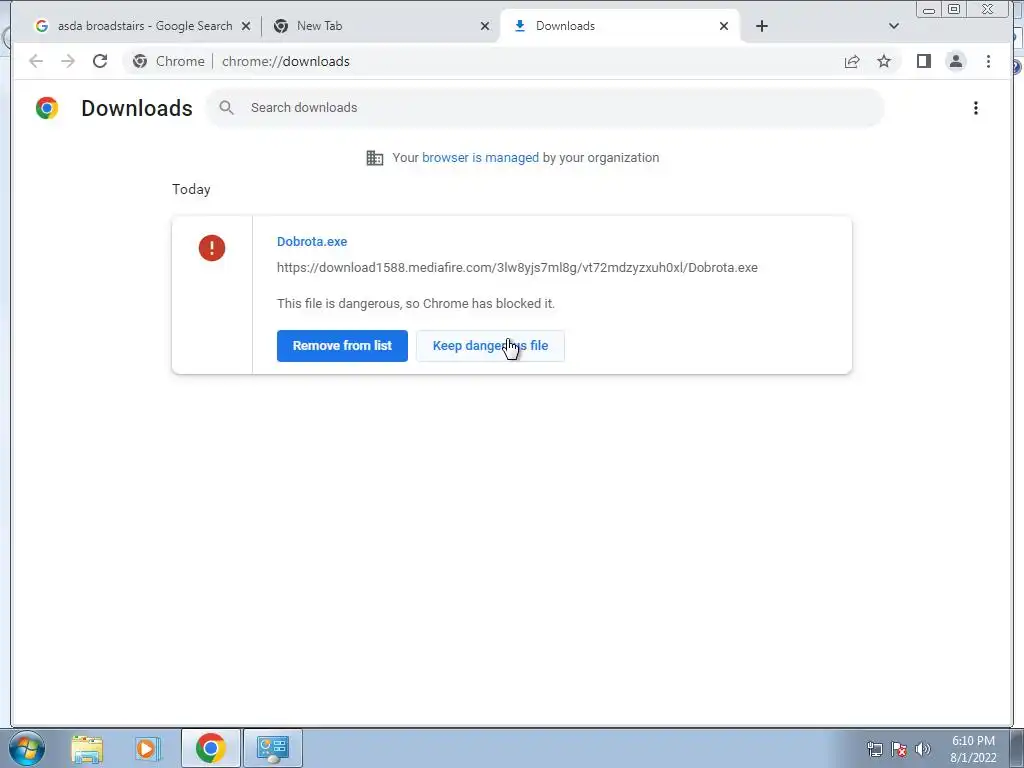Click the network tray icon
The image size is (1024, 768).
[x=874, y=749]
